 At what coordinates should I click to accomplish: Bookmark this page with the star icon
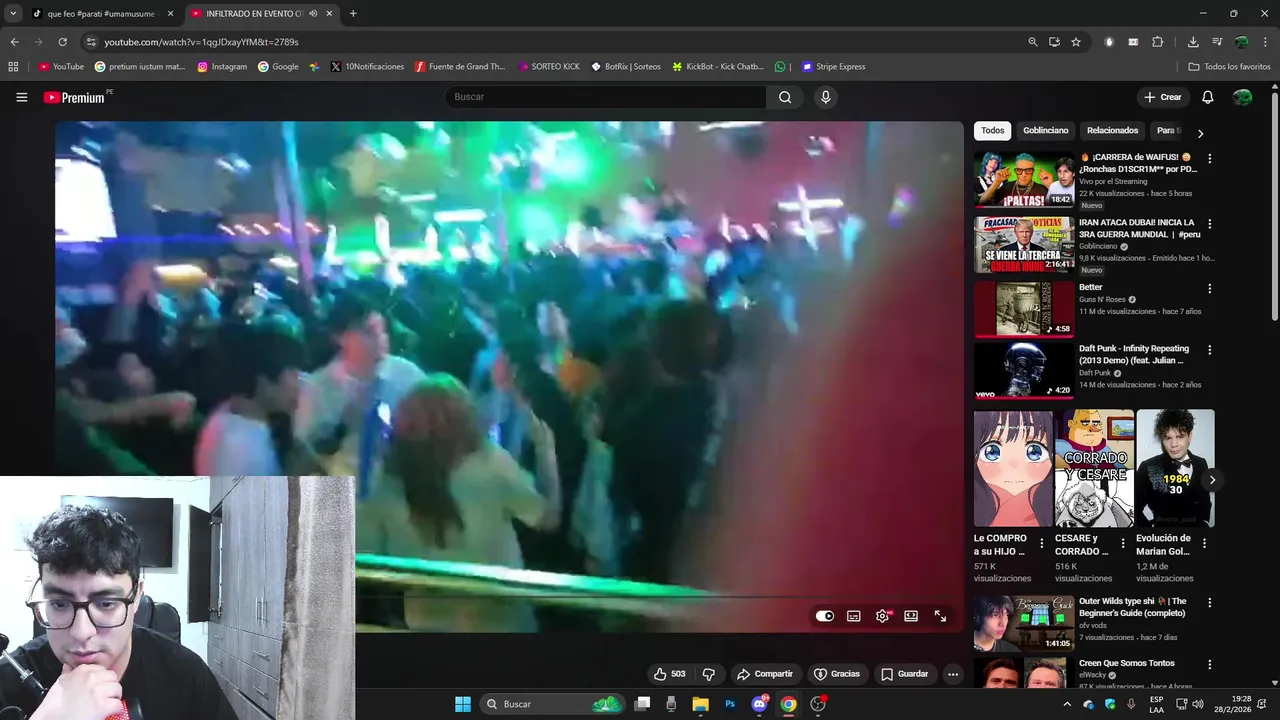point(1076,42)
